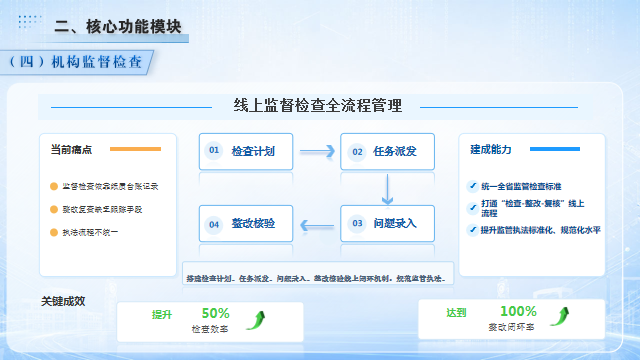Click the text 整改反馈缺乏跟踪手段
640x360 pixels.
[x=102, y=209]
